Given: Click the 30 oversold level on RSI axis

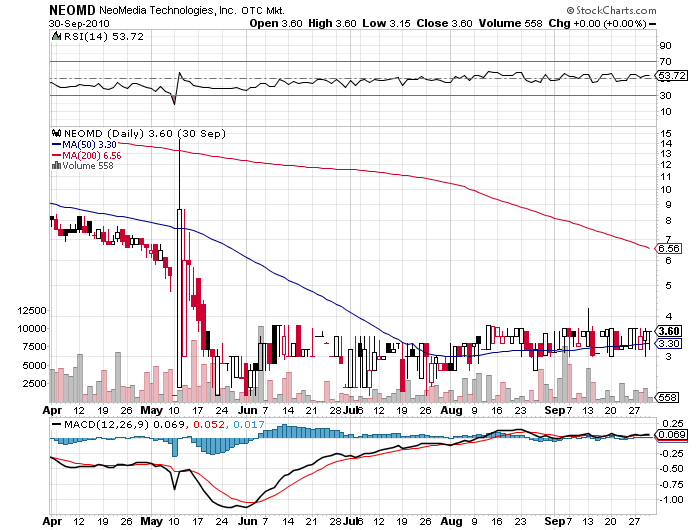Looking at the screenshot, I should 665,95.
